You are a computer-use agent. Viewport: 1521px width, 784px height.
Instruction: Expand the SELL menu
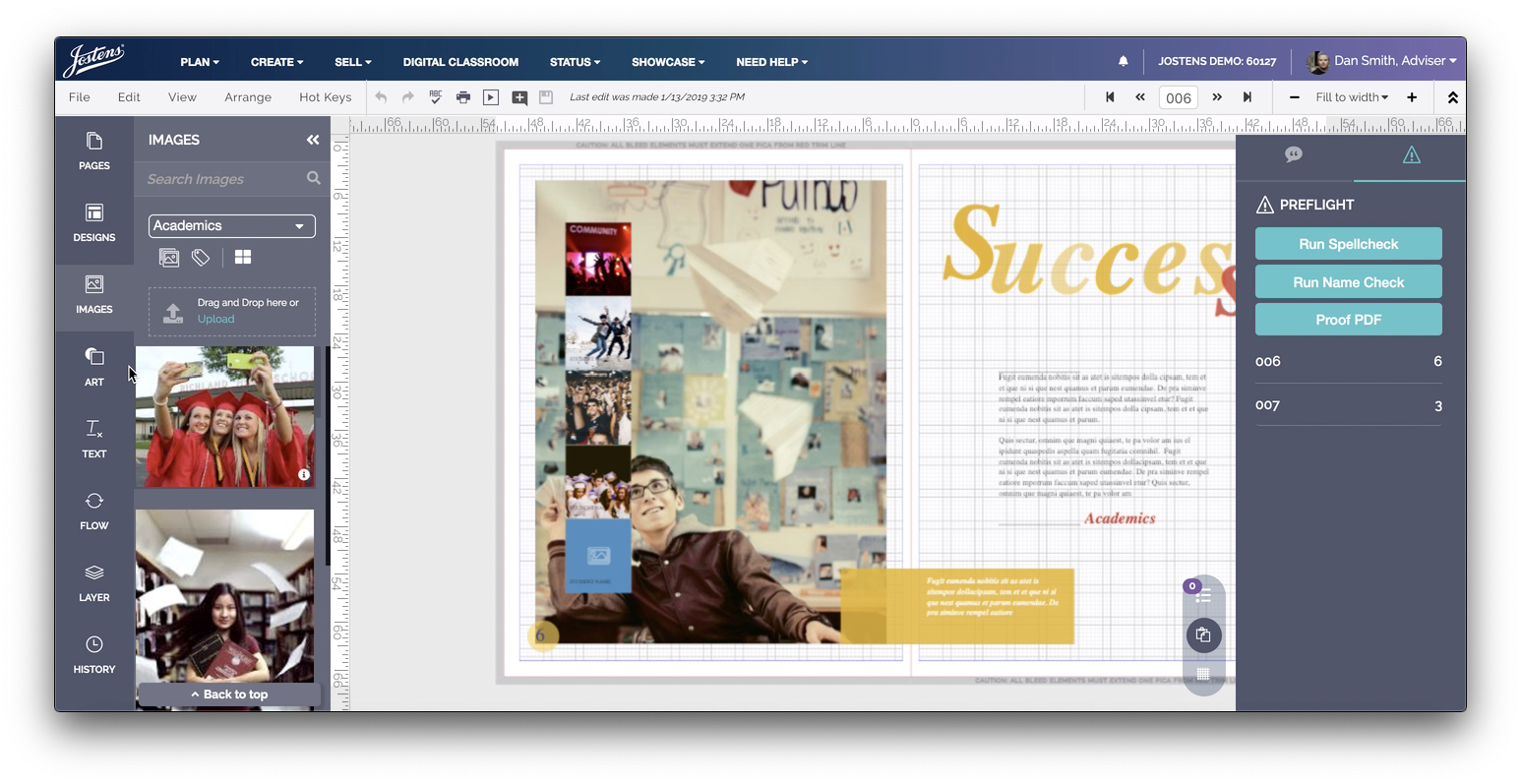[x=352, y=62]
